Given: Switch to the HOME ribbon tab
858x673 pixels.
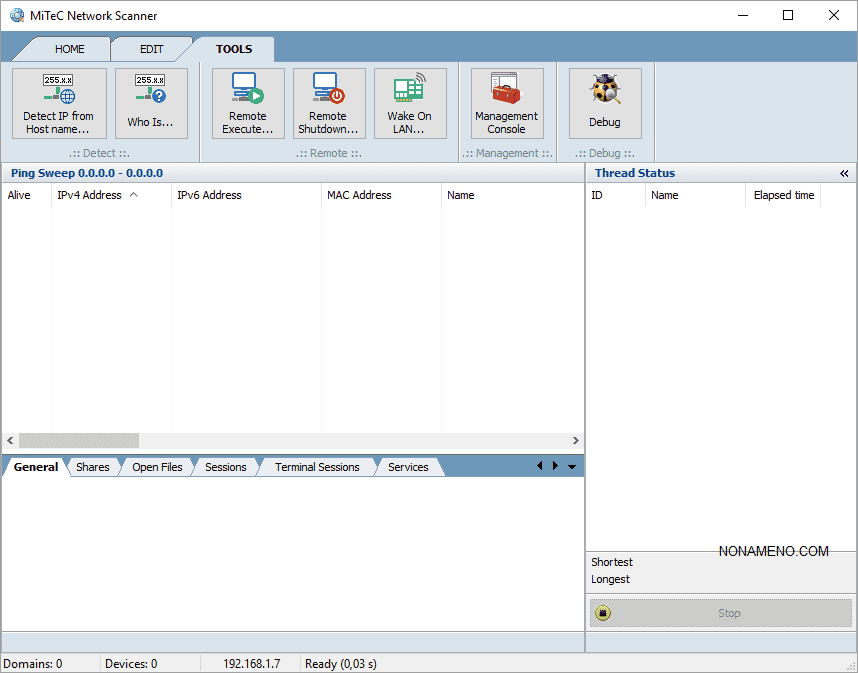Looking at the screenshot, I should tap(69, 49).
